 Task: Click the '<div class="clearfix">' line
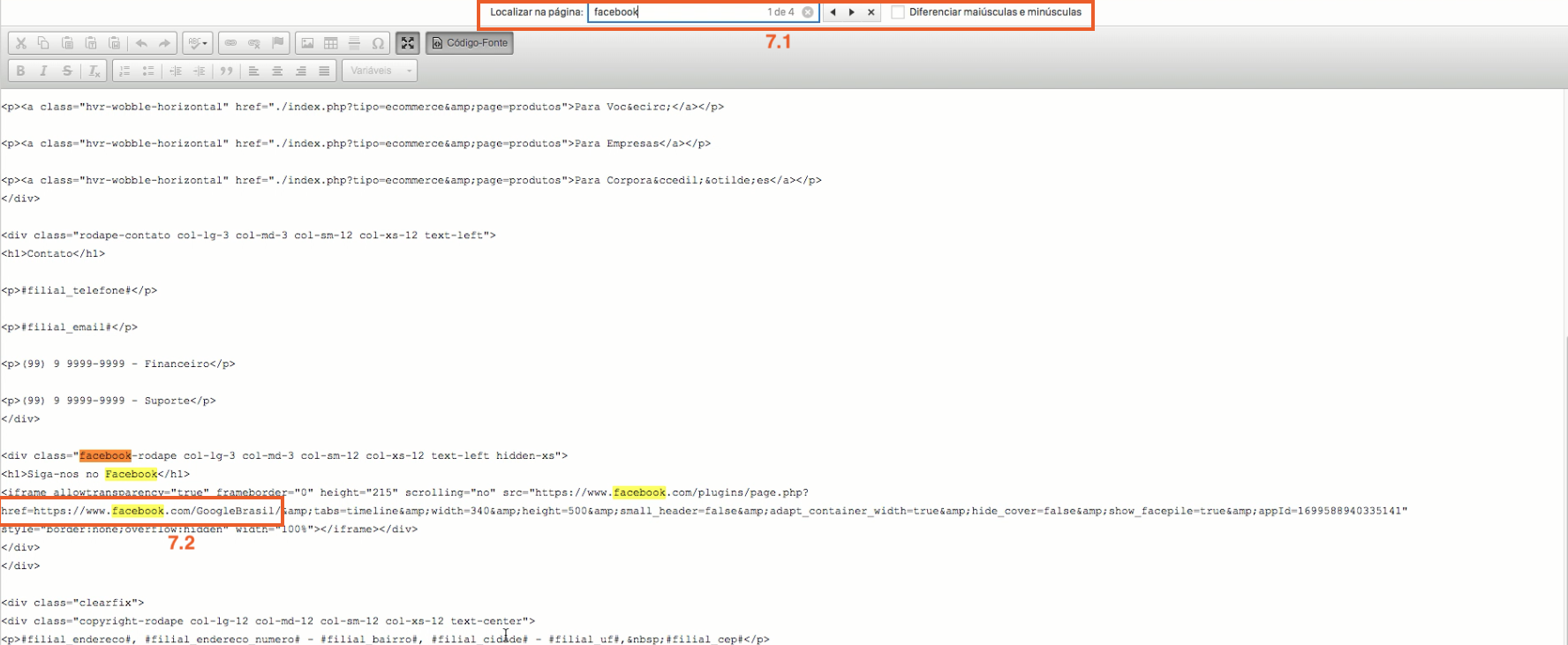click(72, 604)
